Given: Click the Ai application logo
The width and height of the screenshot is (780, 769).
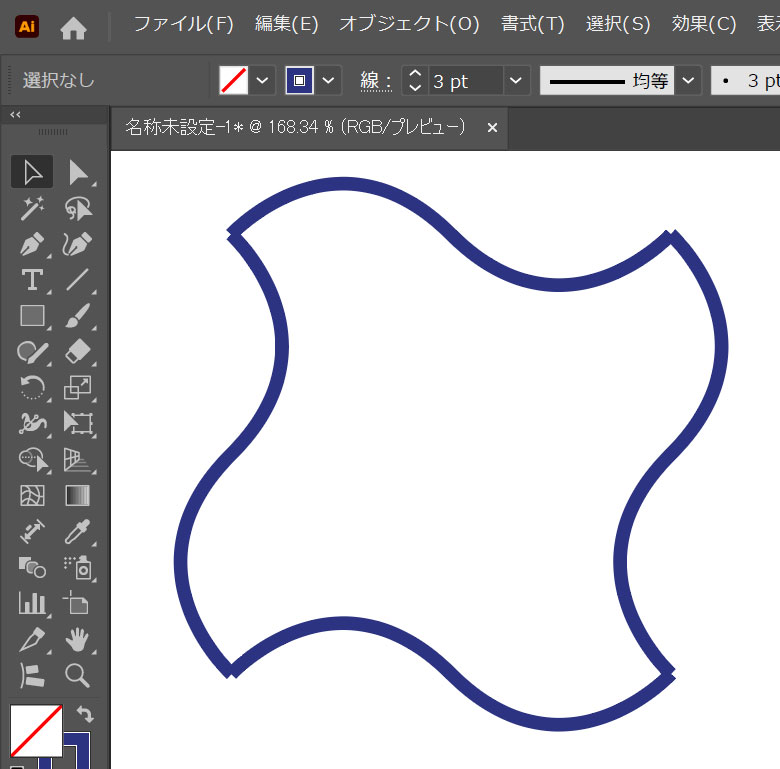Looking at the screenshot, I should 27,26.
